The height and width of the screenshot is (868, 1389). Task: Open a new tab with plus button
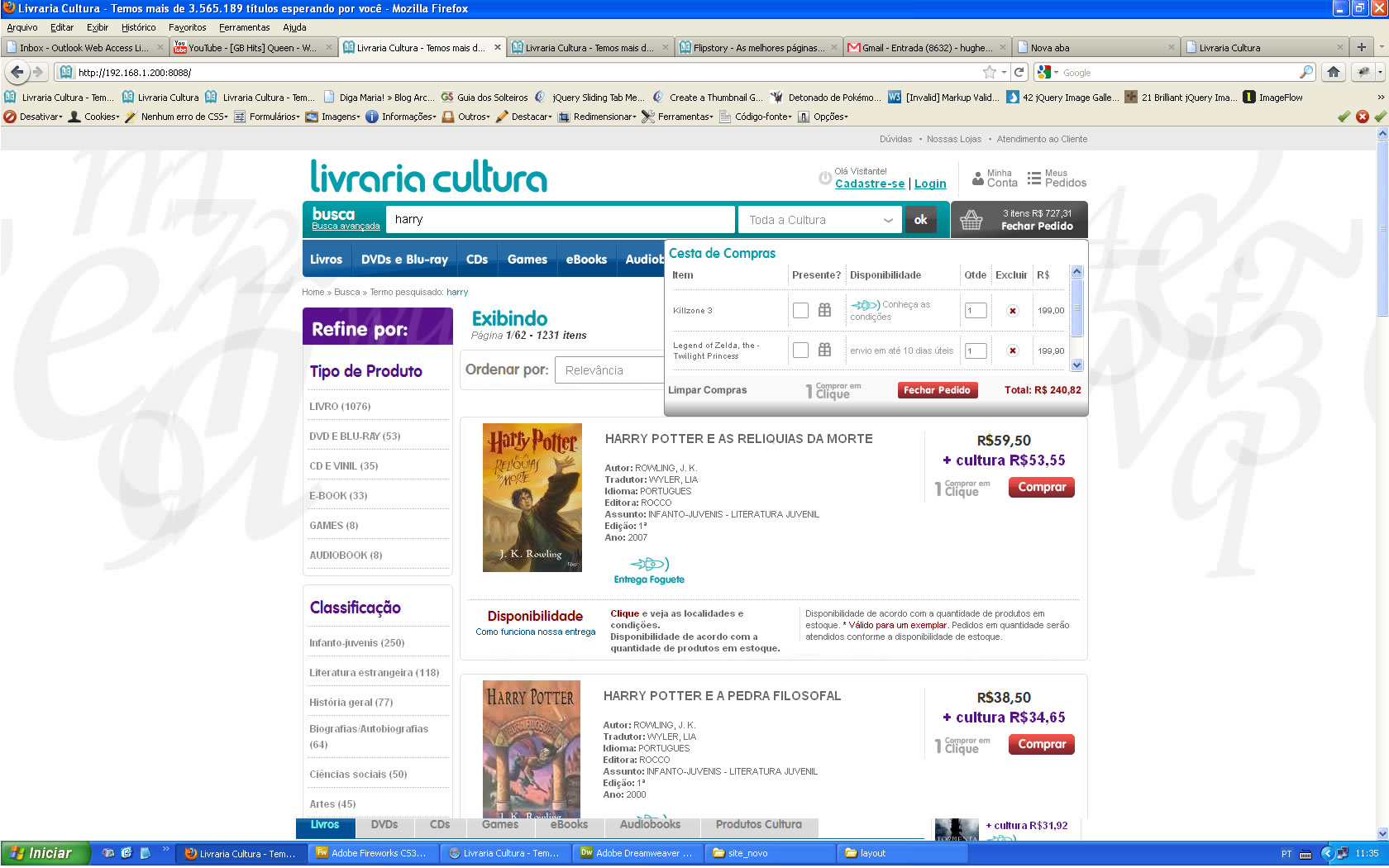[x=1362, y=47]
